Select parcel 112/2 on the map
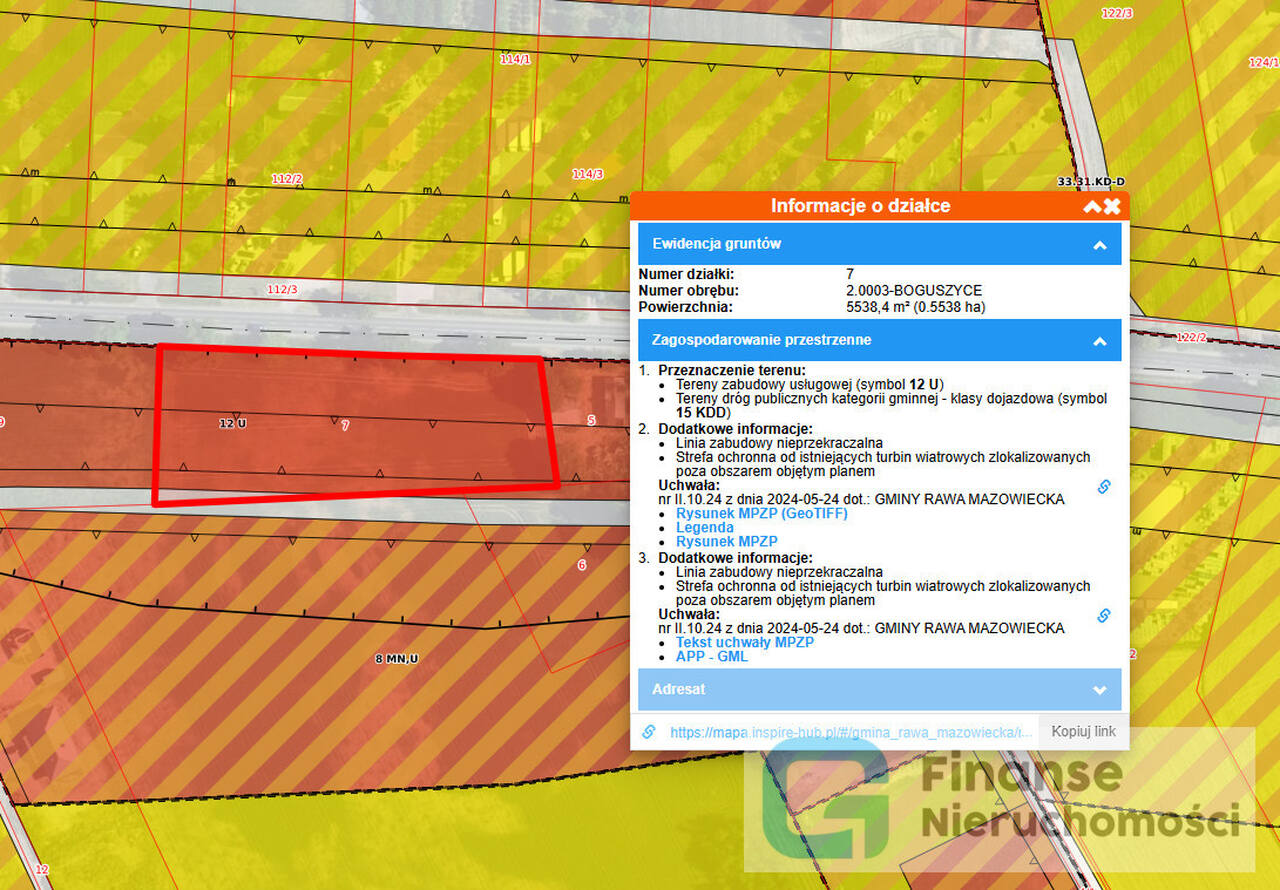 point(286,179)
